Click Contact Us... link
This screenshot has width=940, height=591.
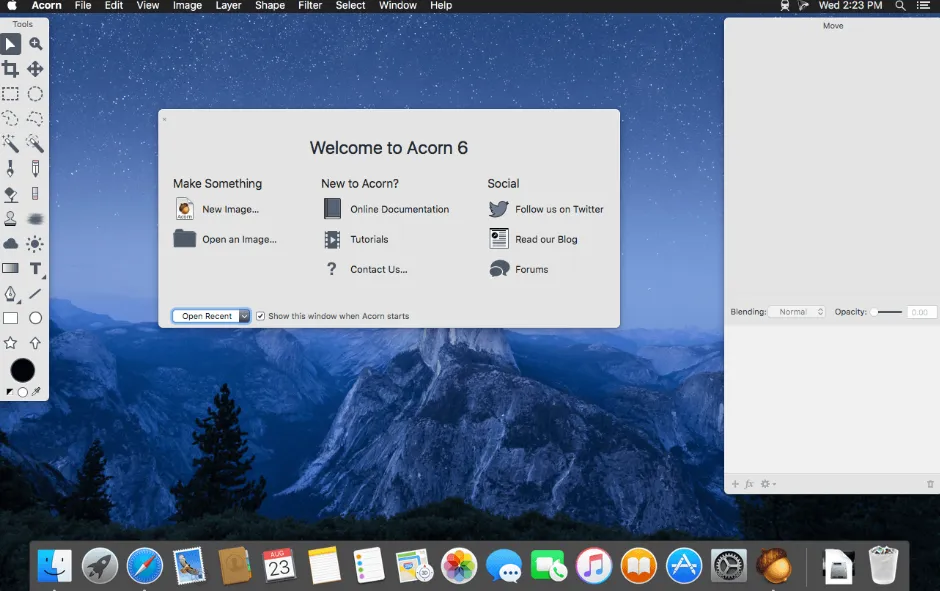pyautogui.click(x=379, y=269)
